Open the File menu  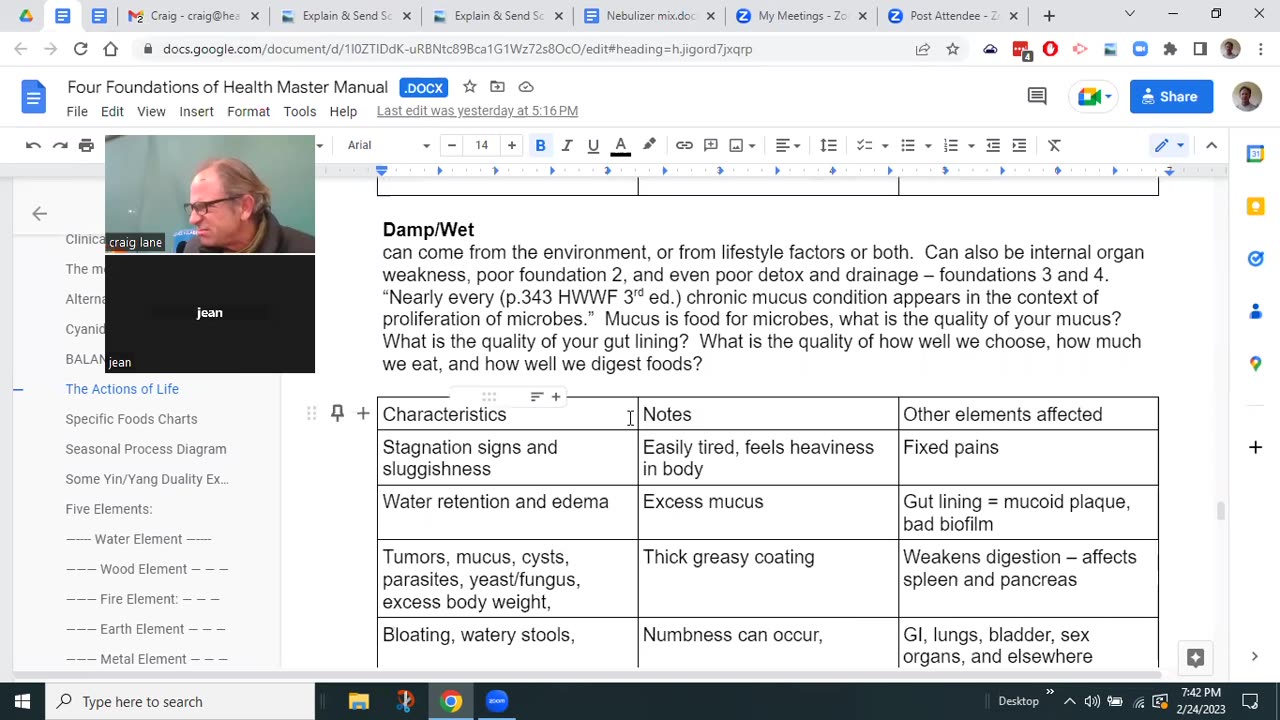[77, 111]
